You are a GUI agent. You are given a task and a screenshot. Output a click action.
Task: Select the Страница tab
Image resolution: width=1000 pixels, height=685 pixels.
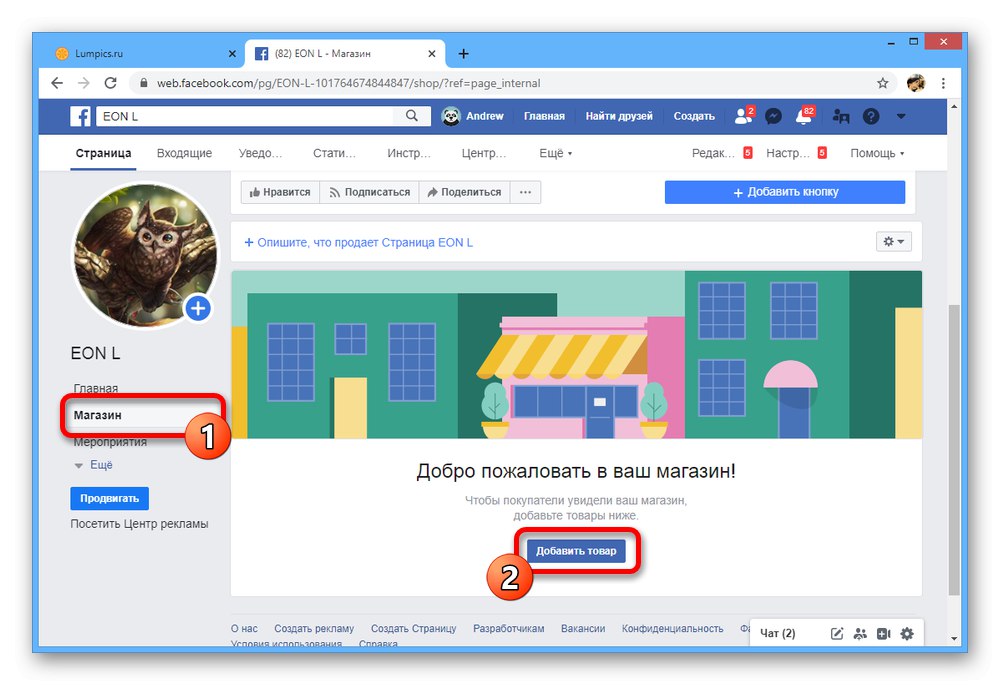coord(103,153)
